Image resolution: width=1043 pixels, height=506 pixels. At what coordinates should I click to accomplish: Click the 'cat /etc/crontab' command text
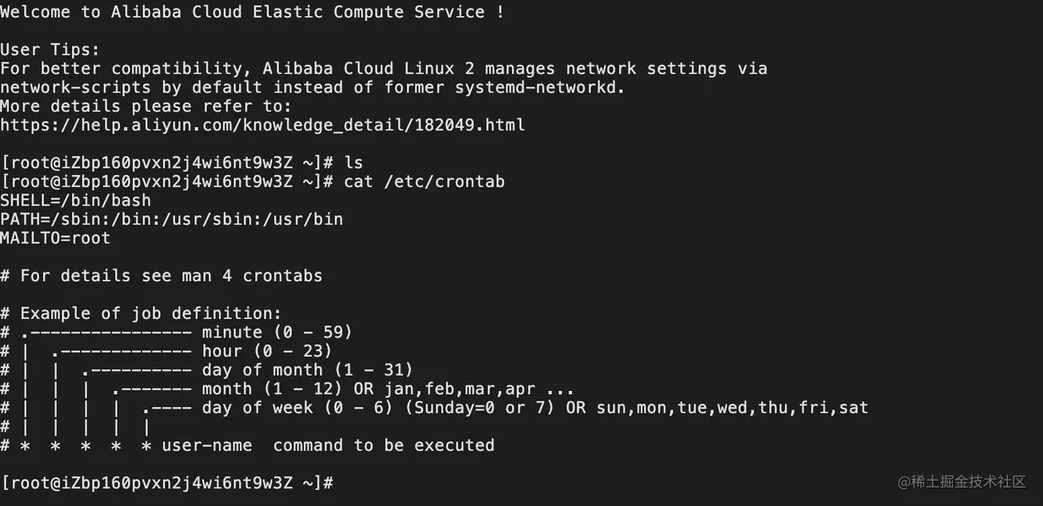[x=424, y=182]
